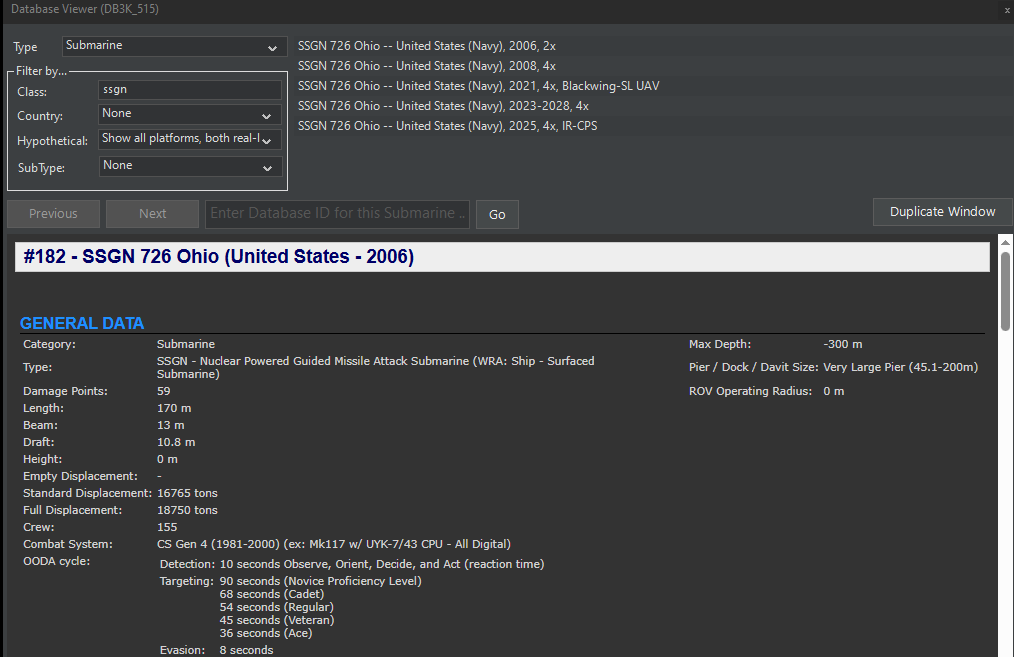Click the Category value Submarine
The image size is (1014, 657).
coord(186,344)
